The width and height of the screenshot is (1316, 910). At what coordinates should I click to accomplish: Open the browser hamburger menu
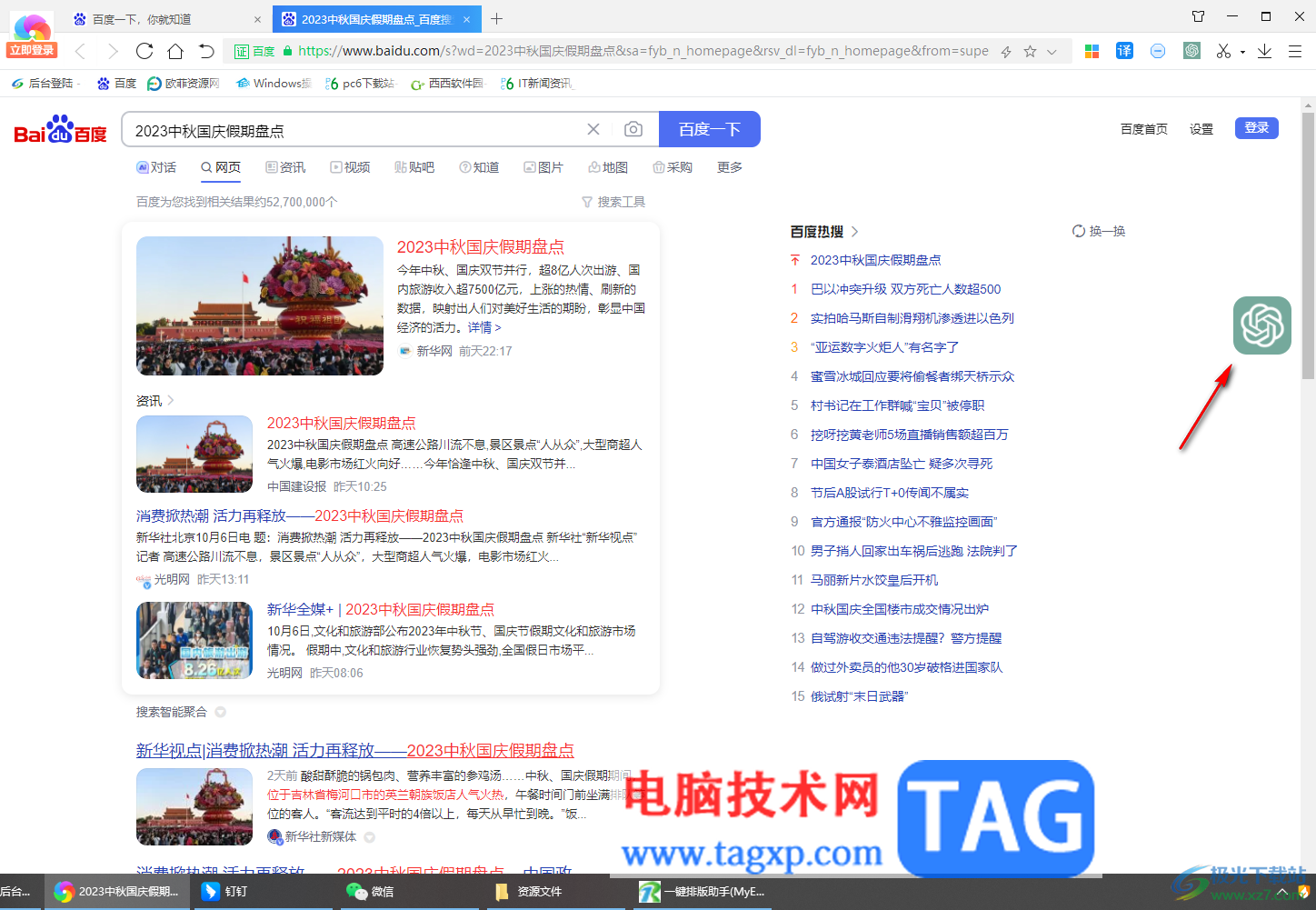[1295, 51]
